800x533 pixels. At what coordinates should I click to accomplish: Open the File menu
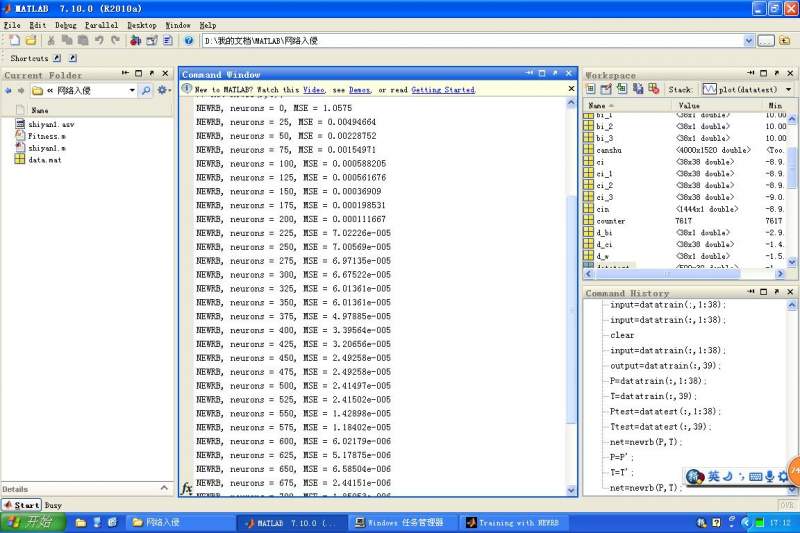[12, 25]
